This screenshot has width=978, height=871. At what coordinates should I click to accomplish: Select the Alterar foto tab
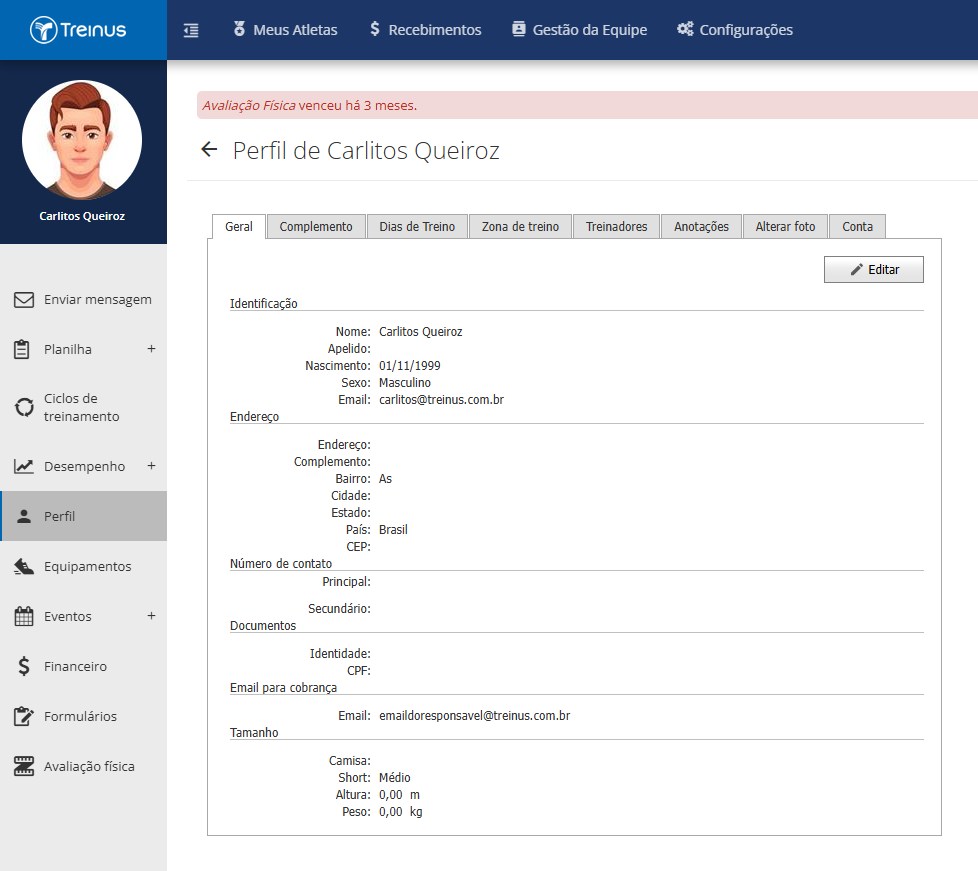click(x=785, y=226)
